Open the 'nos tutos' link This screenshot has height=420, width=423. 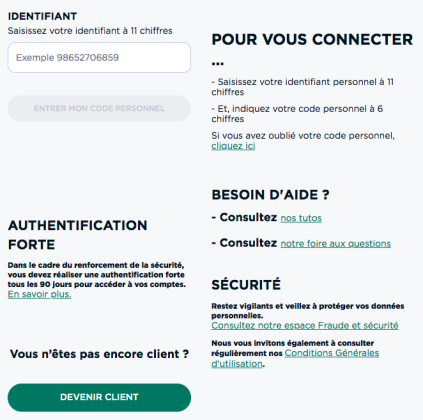click(x=301, y=218)
